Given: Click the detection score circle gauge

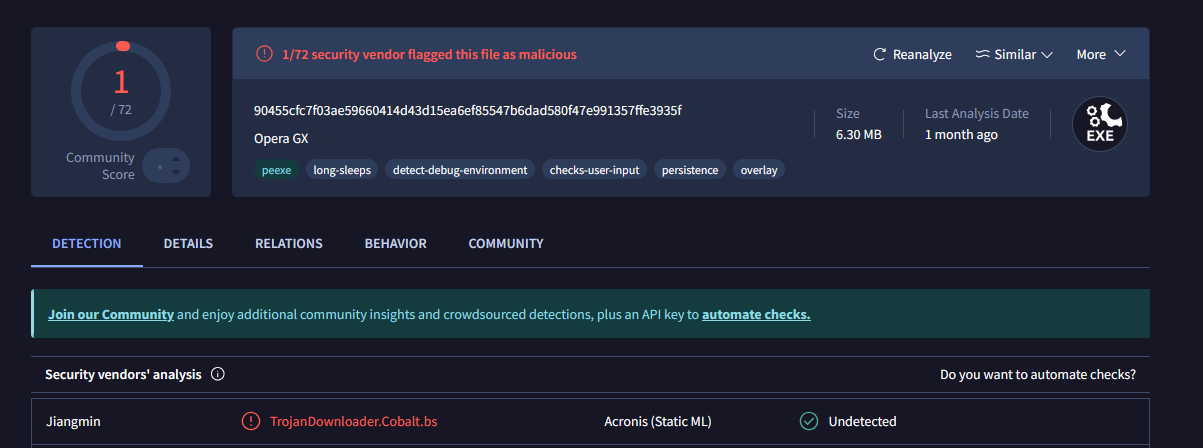Looking at the screenshot, I should pos(121,92).
